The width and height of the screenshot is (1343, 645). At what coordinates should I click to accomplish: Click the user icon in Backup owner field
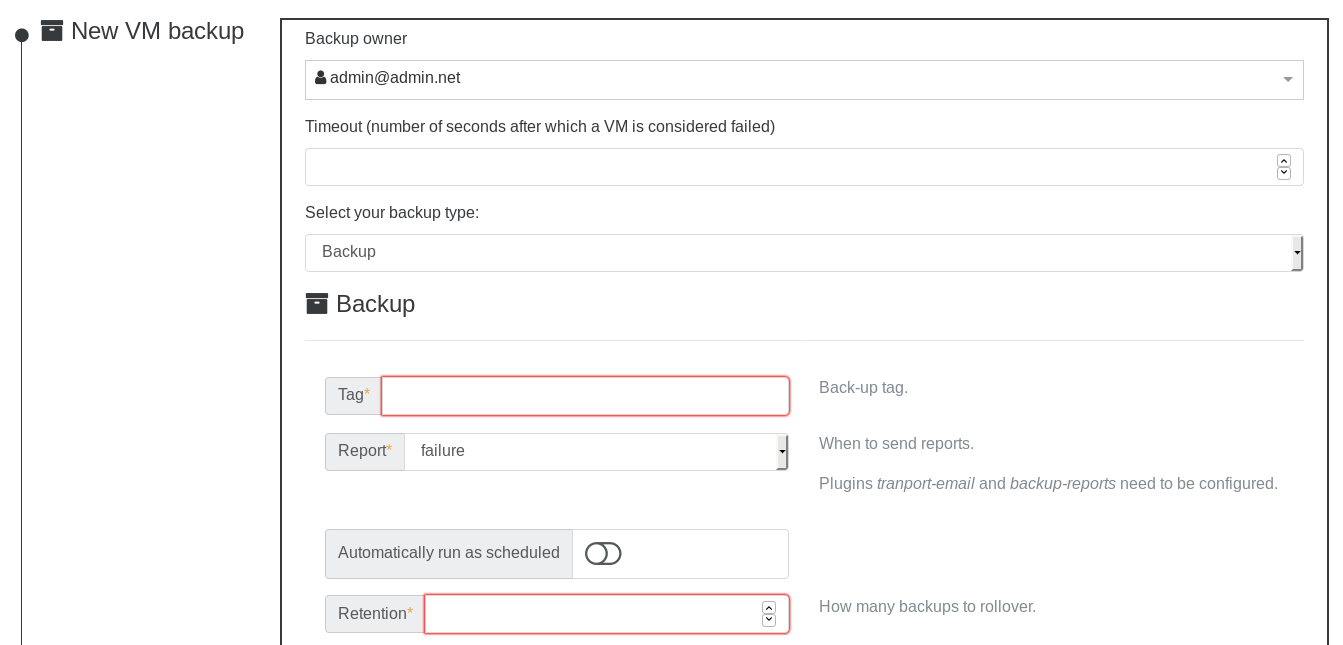coord(320,78)
